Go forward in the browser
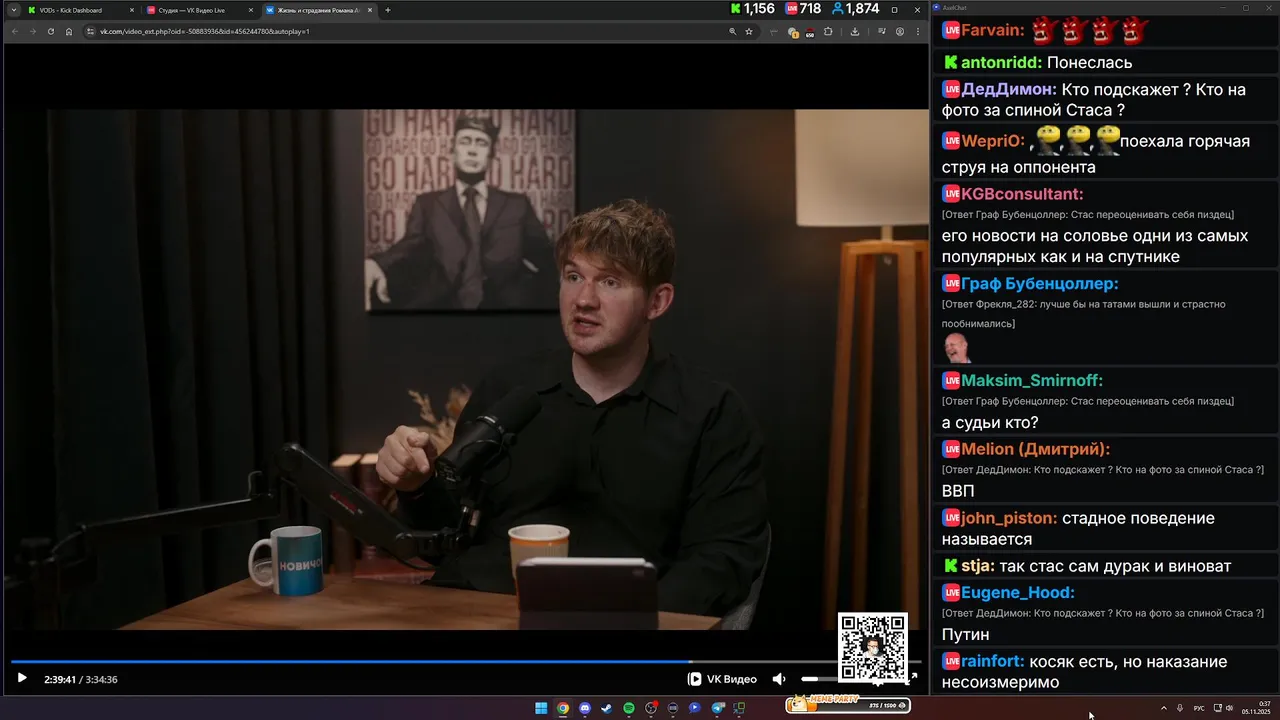Screen dimensions: 1280x720 point(32,31)
